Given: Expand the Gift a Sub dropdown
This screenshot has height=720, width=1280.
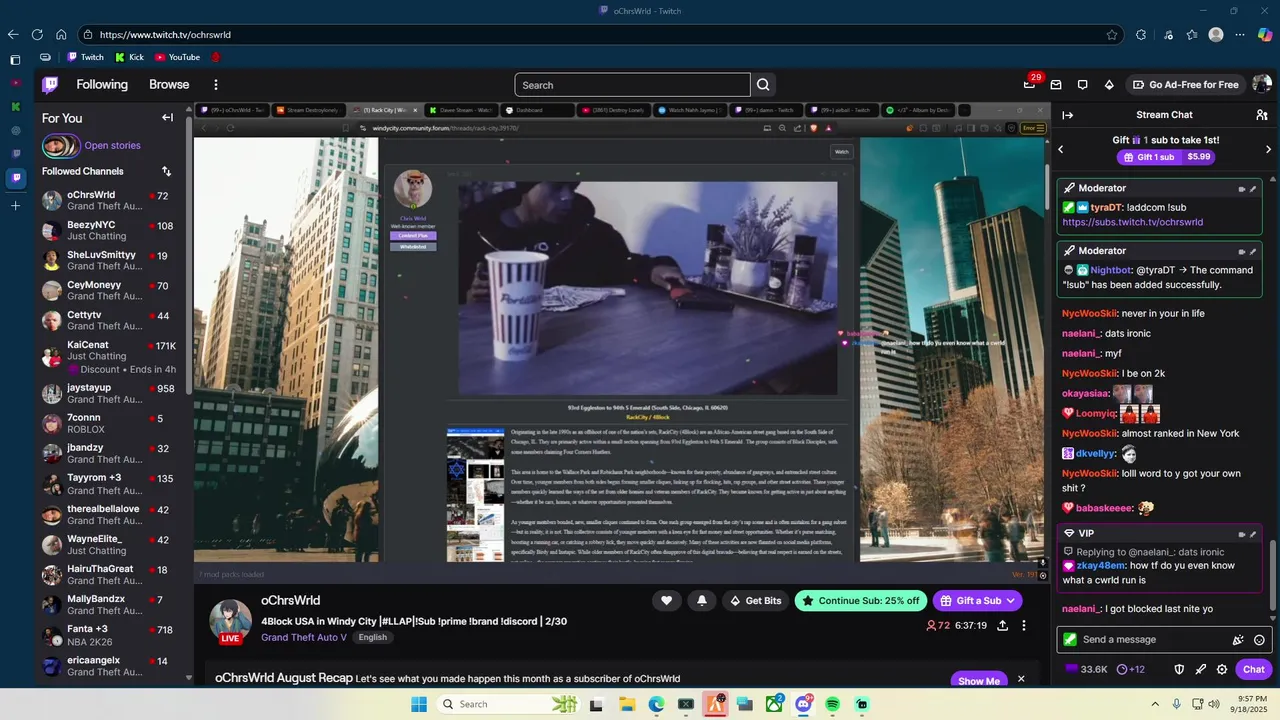Looking at the screenshot, I should coord(1011,600).
